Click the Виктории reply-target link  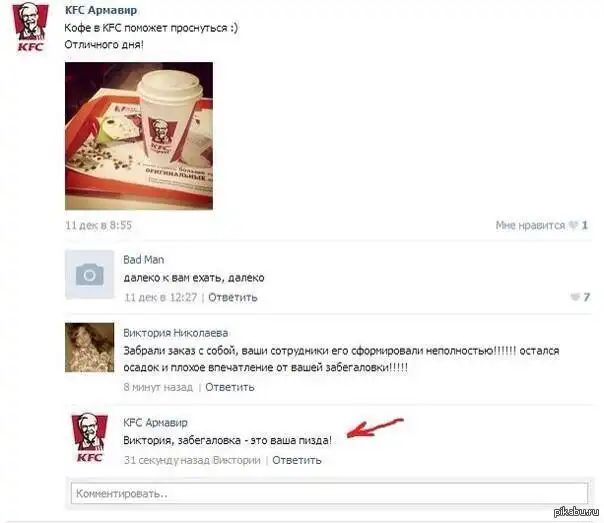click(x=237, y=460)
